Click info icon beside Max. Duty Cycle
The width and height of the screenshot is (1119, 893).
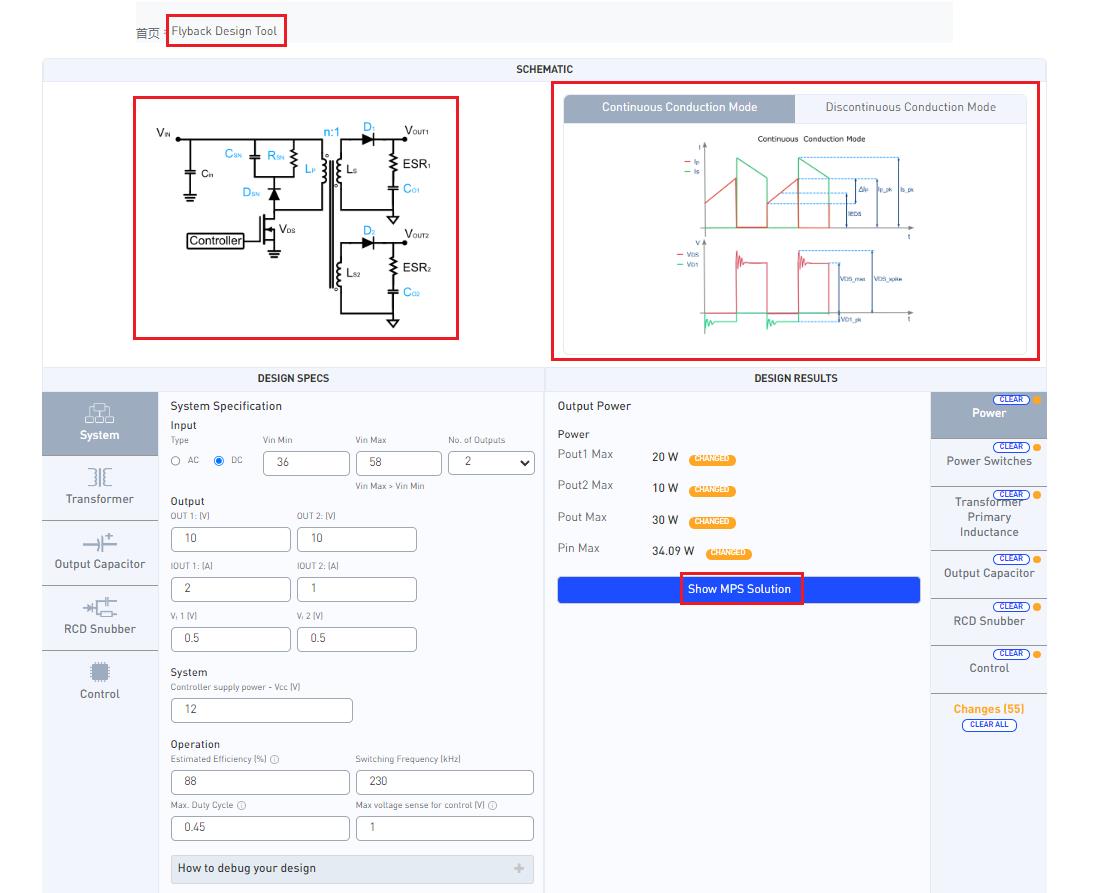point(241,805)
